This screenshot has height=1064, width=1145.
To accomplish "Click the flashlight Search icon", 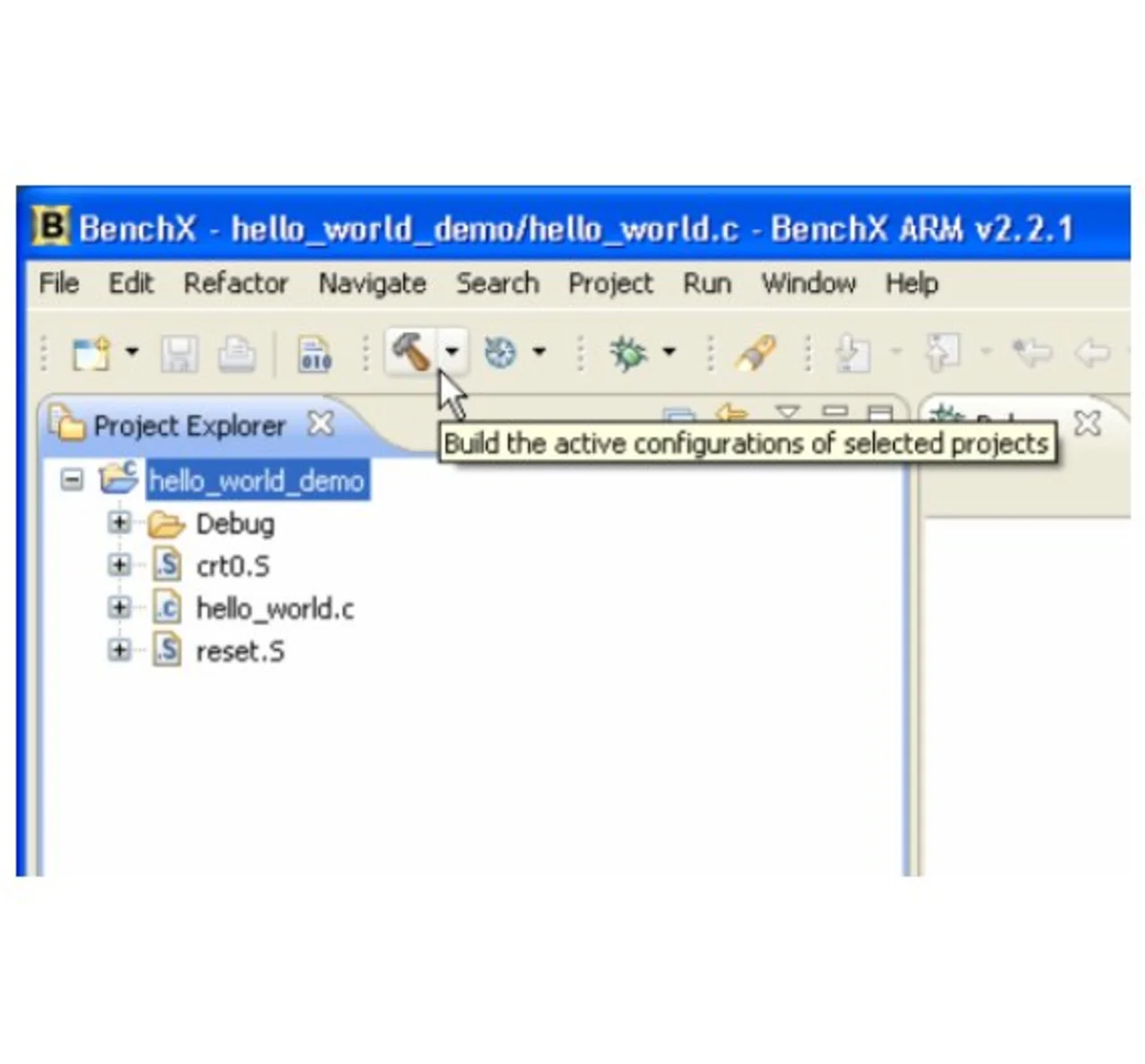I will [756, 353].
